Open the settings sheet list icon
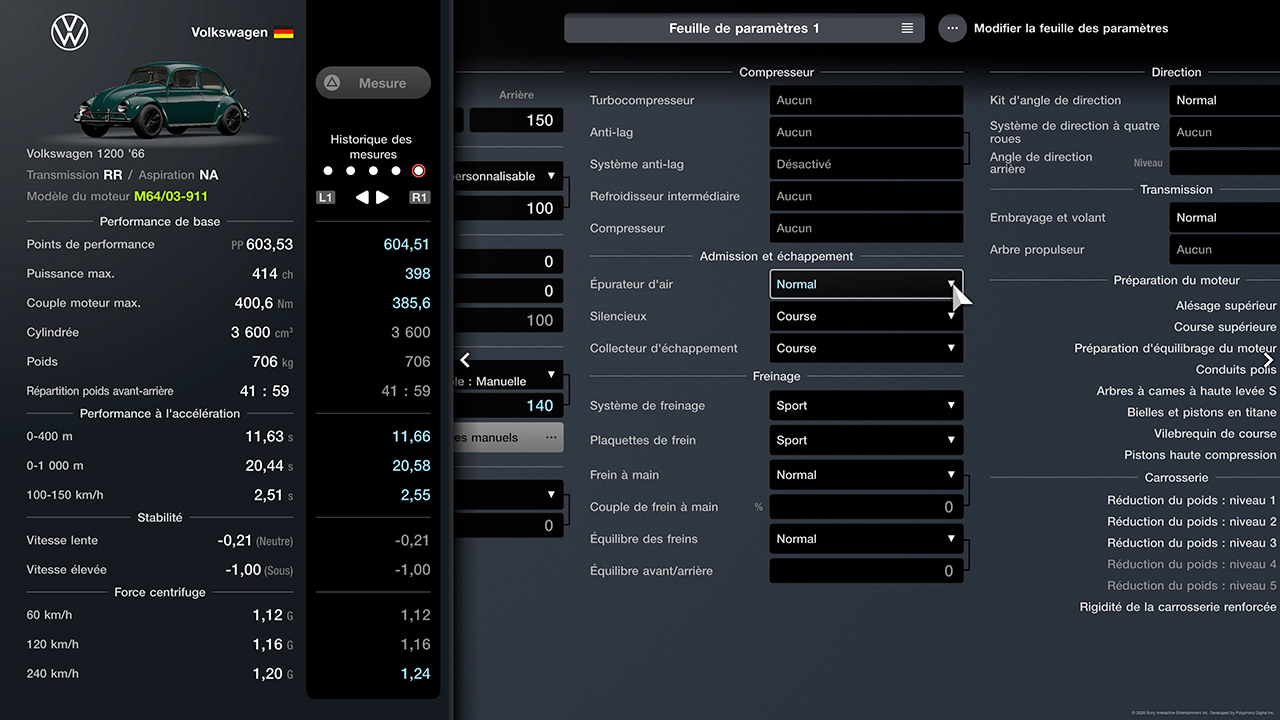1280x720 pixels. tap(906, 28)
